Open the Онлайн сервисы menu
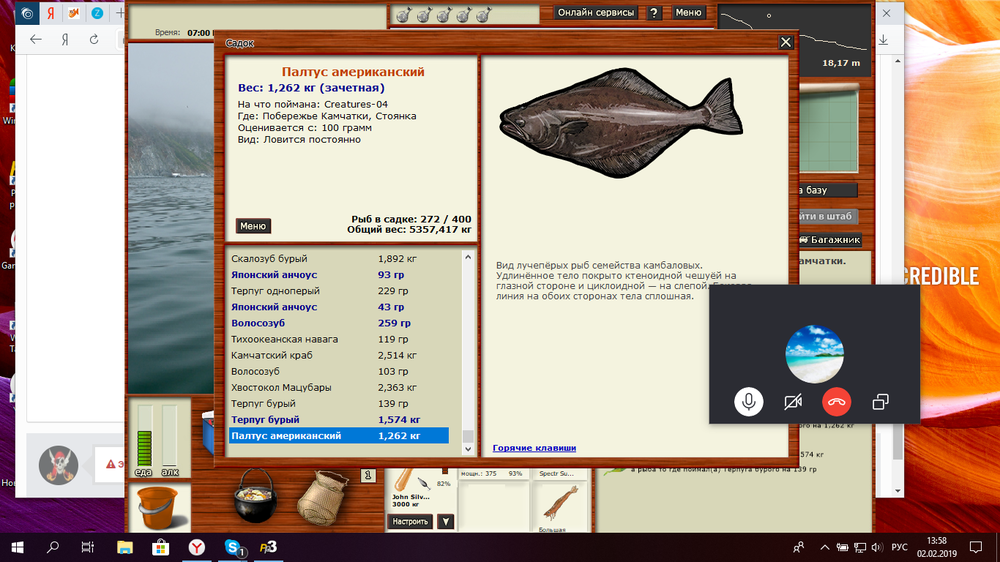This screenshot has width=1000, height=562. click(595, 13)
